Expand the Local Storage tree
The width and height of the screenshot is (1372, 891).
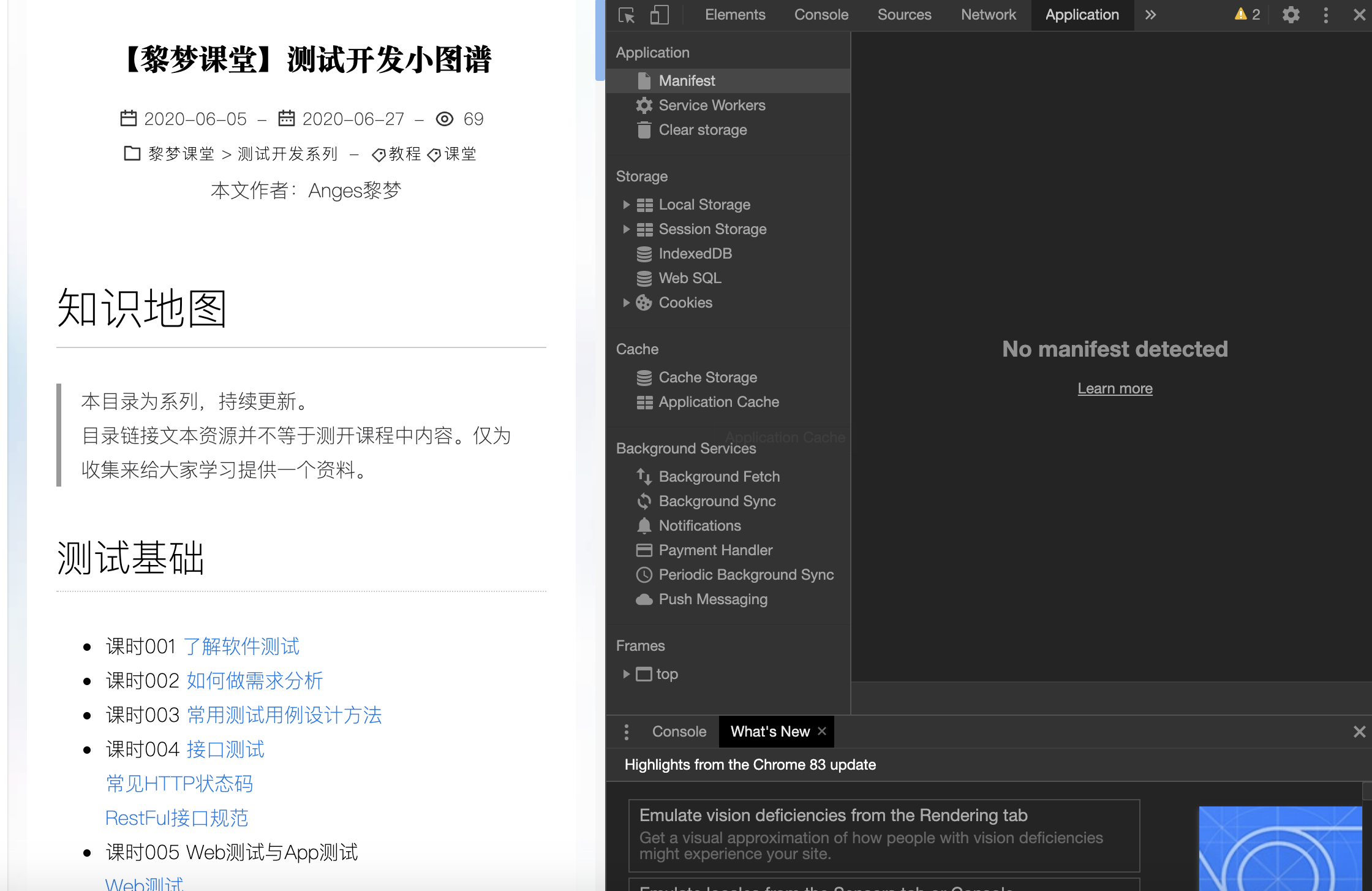point(626,205)
